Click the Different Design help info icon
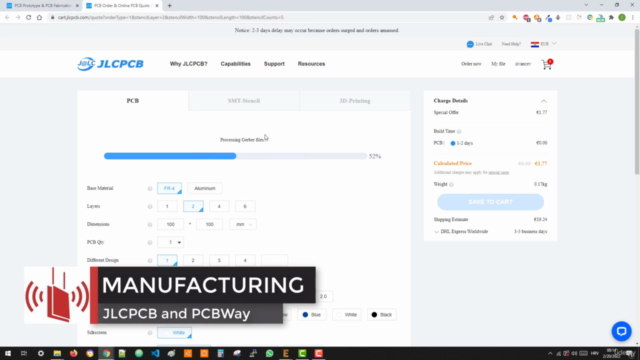This screenshot has height=360, width=640. click(x=150, y=260)
